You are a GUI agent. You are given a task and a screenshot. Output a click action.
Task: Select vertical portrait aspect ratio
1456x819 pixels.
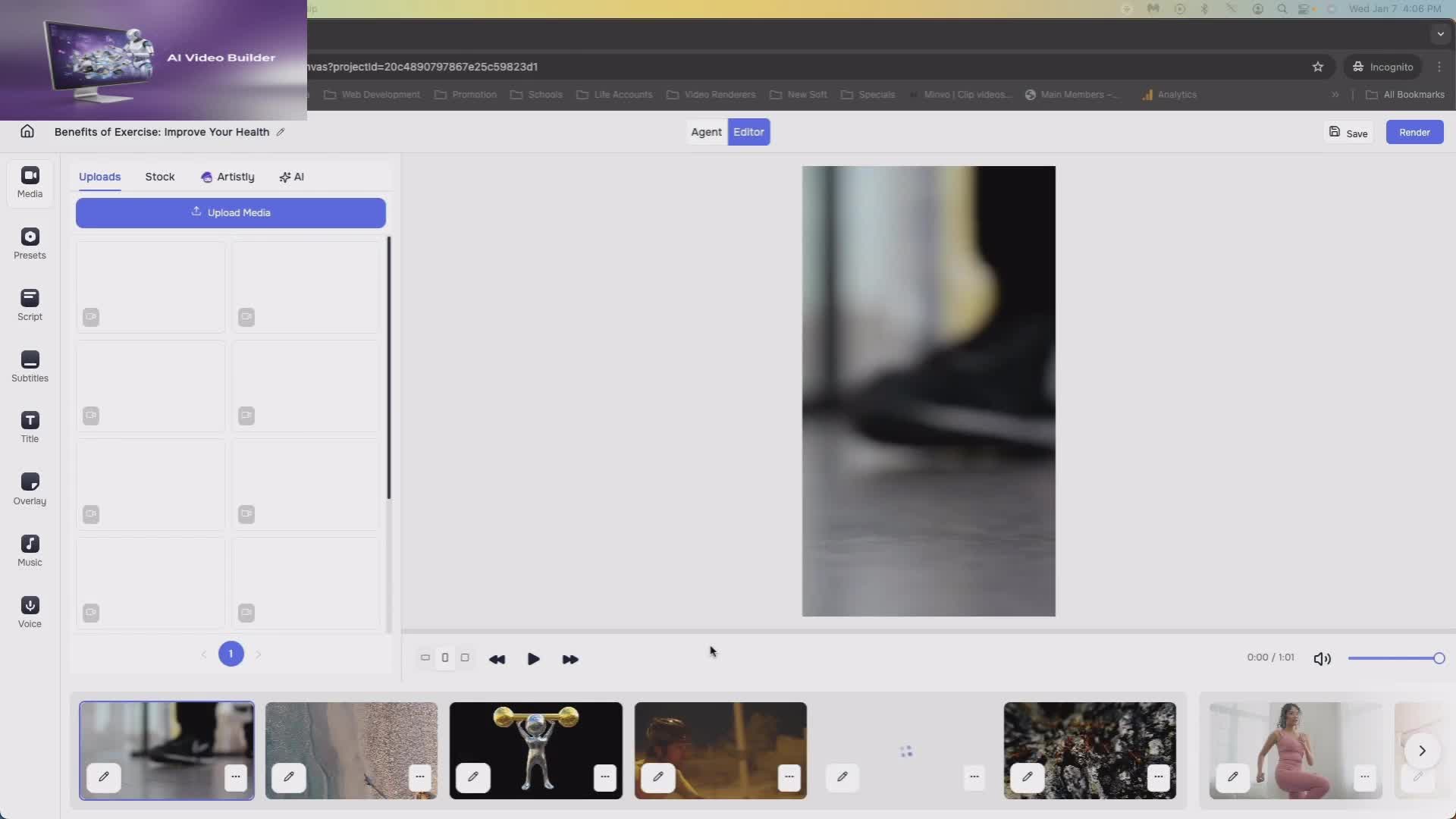445,658
